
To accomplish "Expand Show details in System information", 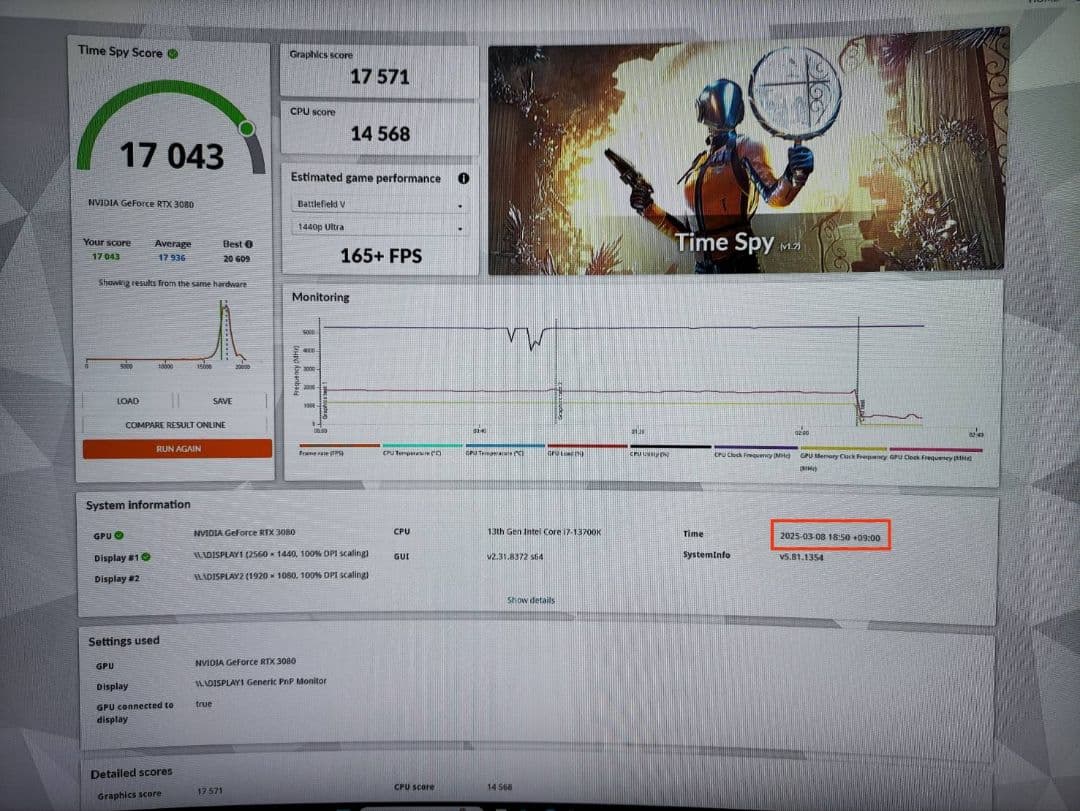I will click(529, 600).
